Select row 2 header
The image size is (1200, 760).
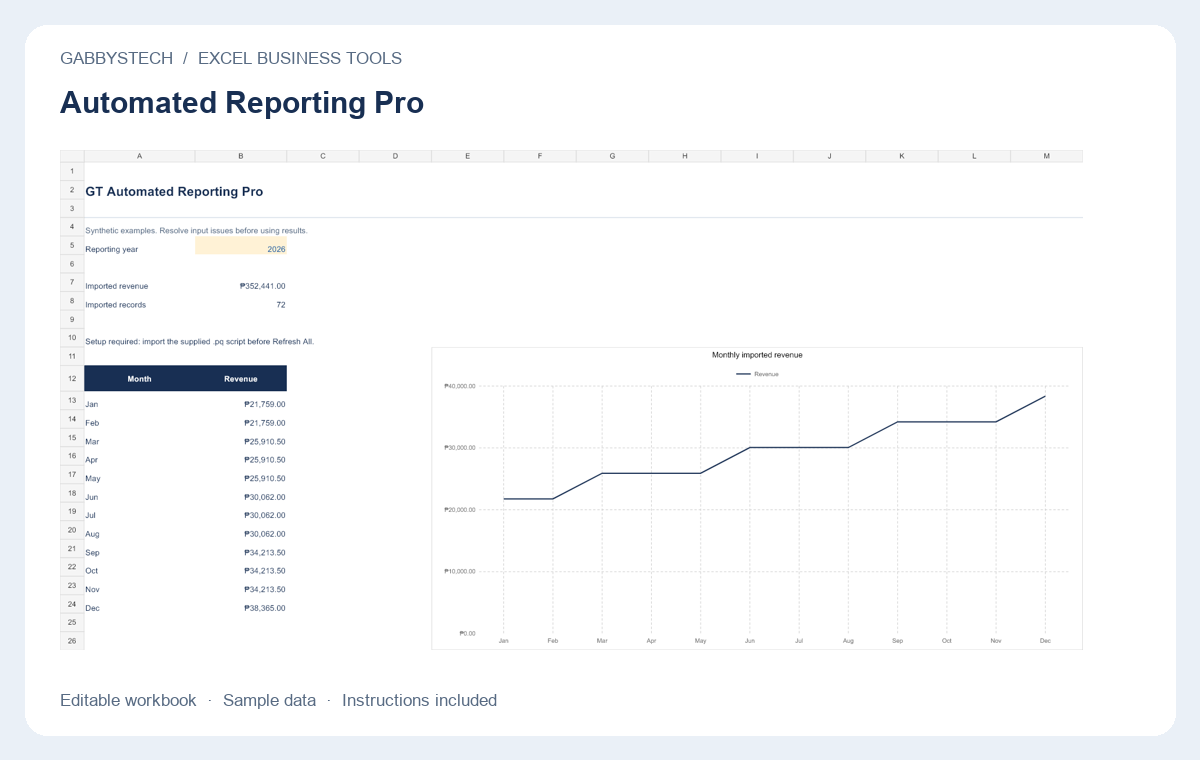click(x=72, y=189)
